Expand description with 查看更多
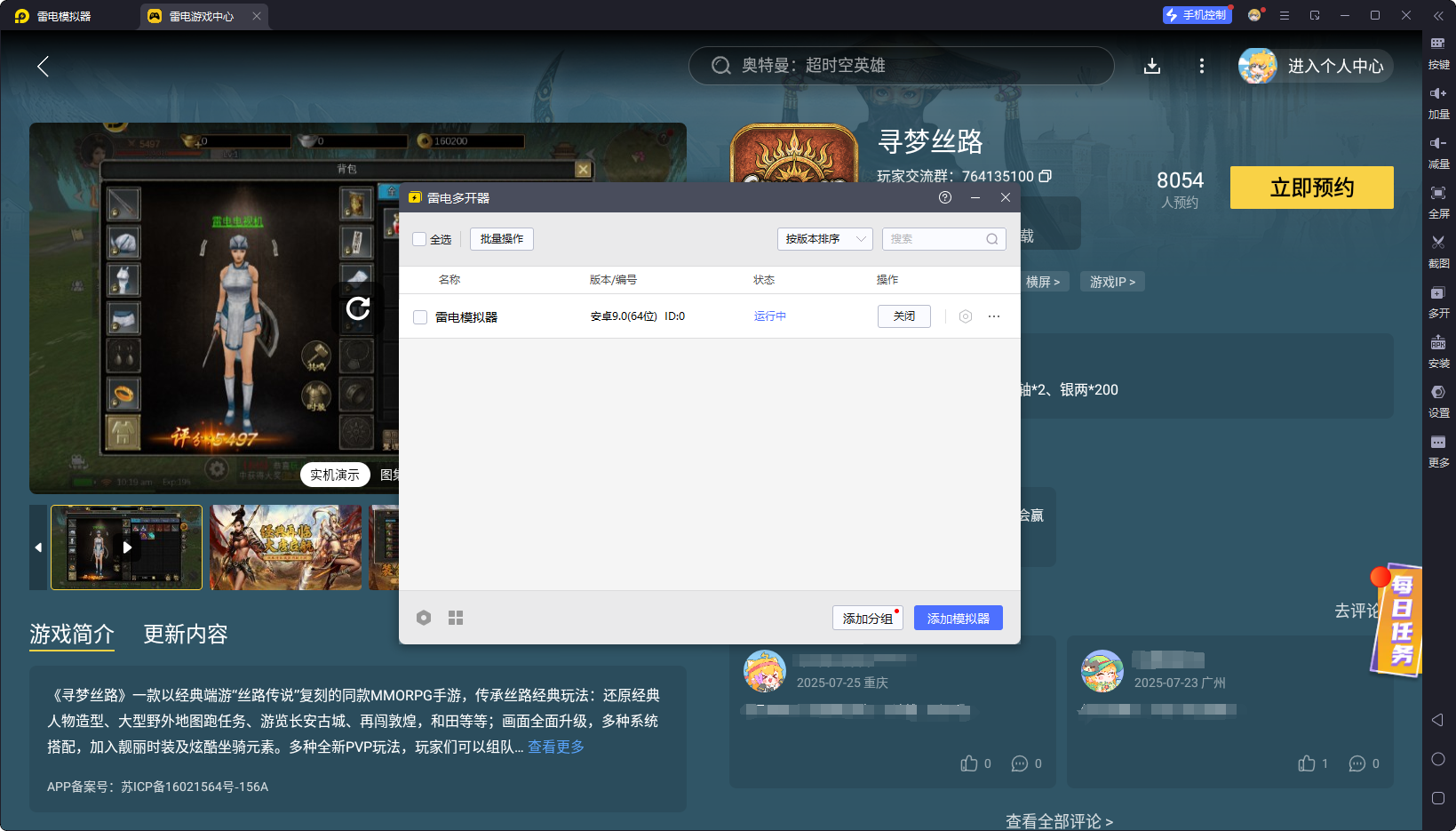The image size is (1456, 831). click(556, 747)
